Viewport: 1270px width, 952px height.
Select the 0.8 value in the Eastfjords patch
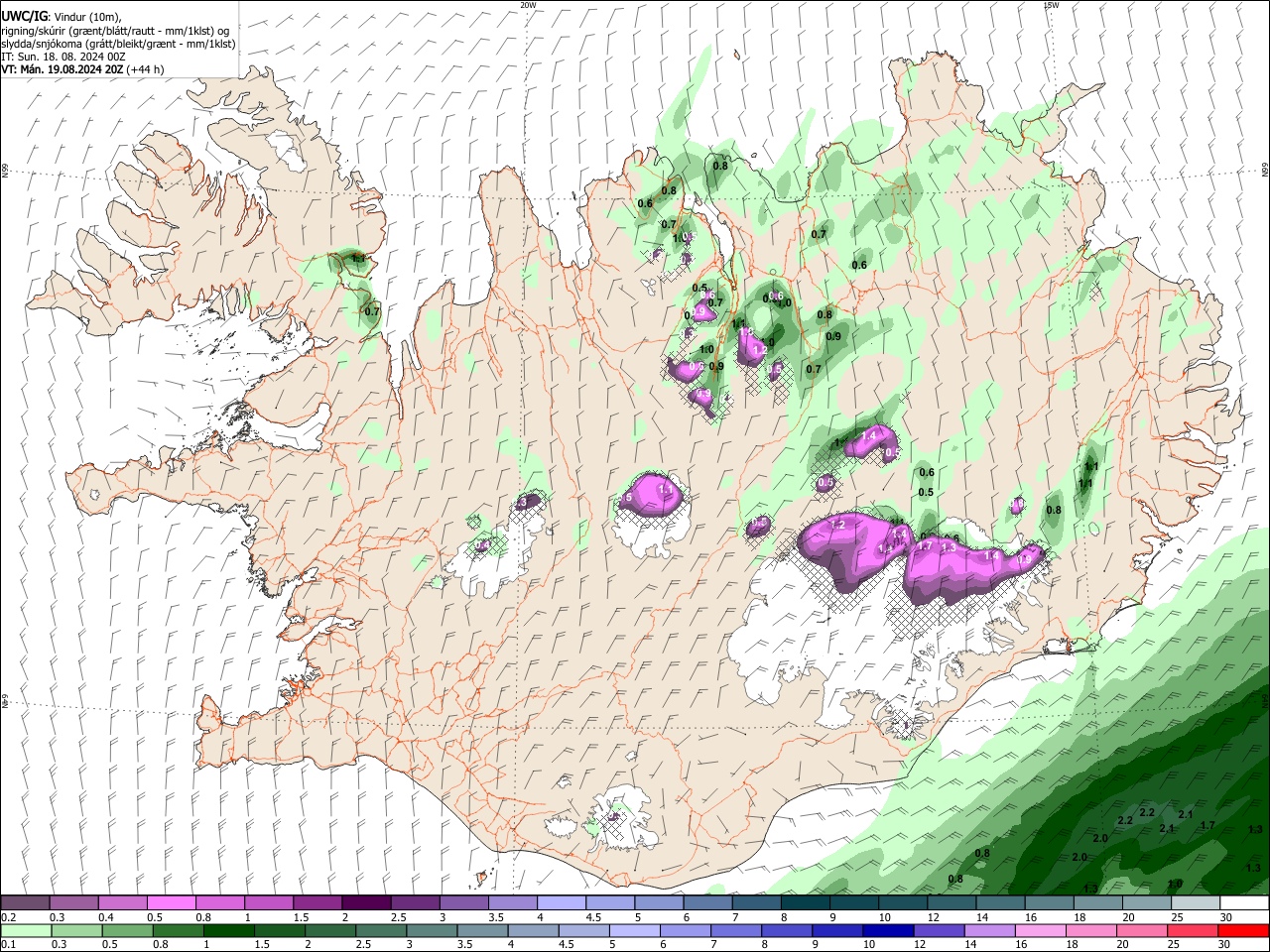point(1054,510)
